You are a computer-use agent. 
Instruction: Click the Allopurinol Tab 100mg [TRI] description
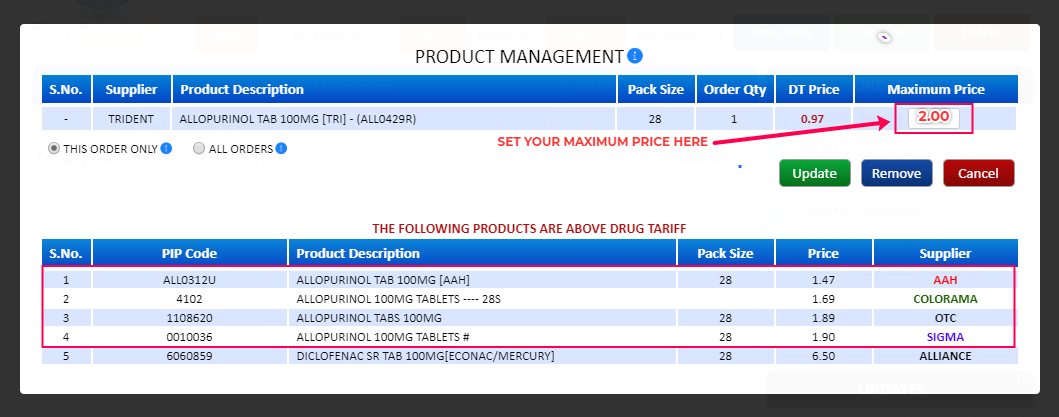[297, 119]
